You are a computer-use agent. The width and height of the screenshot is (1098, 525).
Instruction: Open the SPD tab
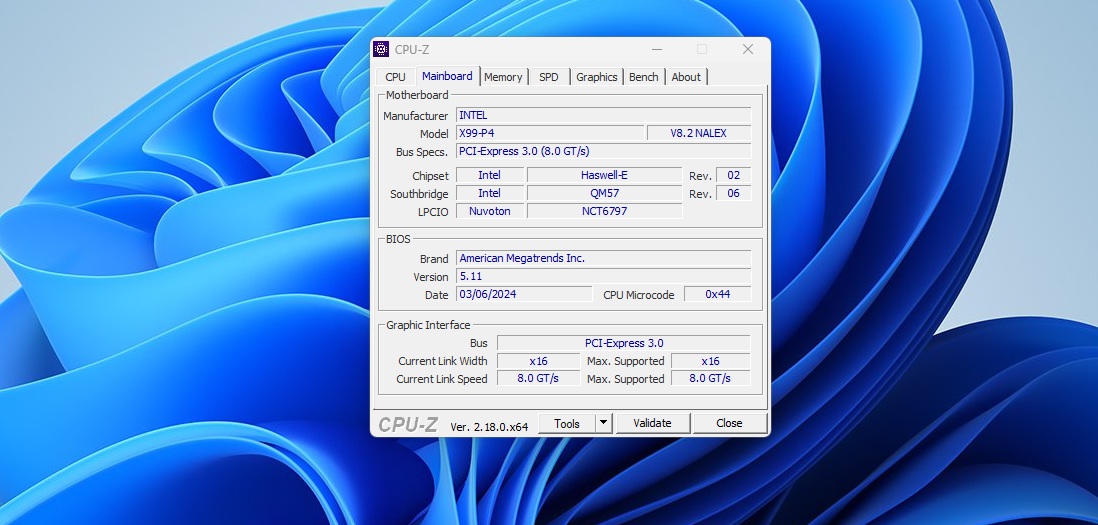[x=549, y=77]
